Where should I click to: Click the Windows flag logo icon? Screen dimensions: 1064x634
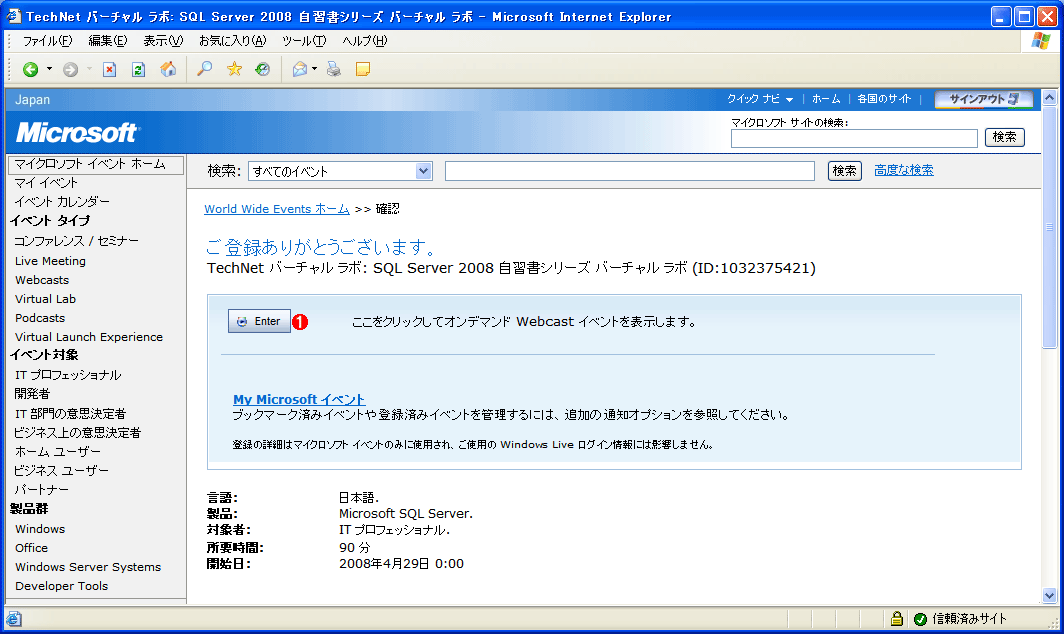click(x=1040, y=41)
